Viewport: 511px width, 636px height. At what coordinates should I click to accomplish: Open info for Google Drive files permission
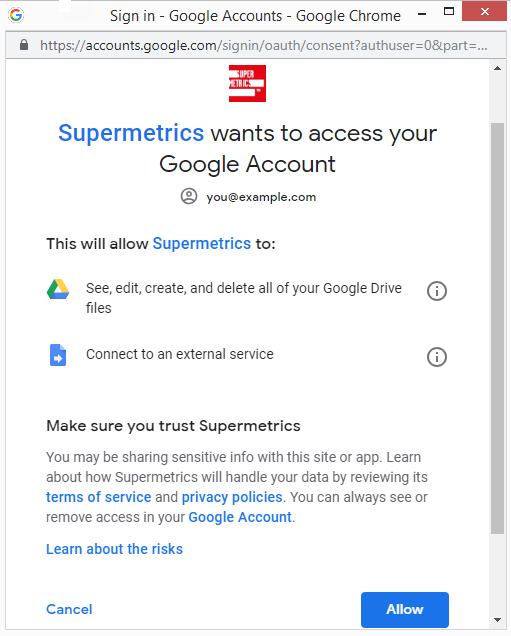pyautogui.click(x=437, y=291)
